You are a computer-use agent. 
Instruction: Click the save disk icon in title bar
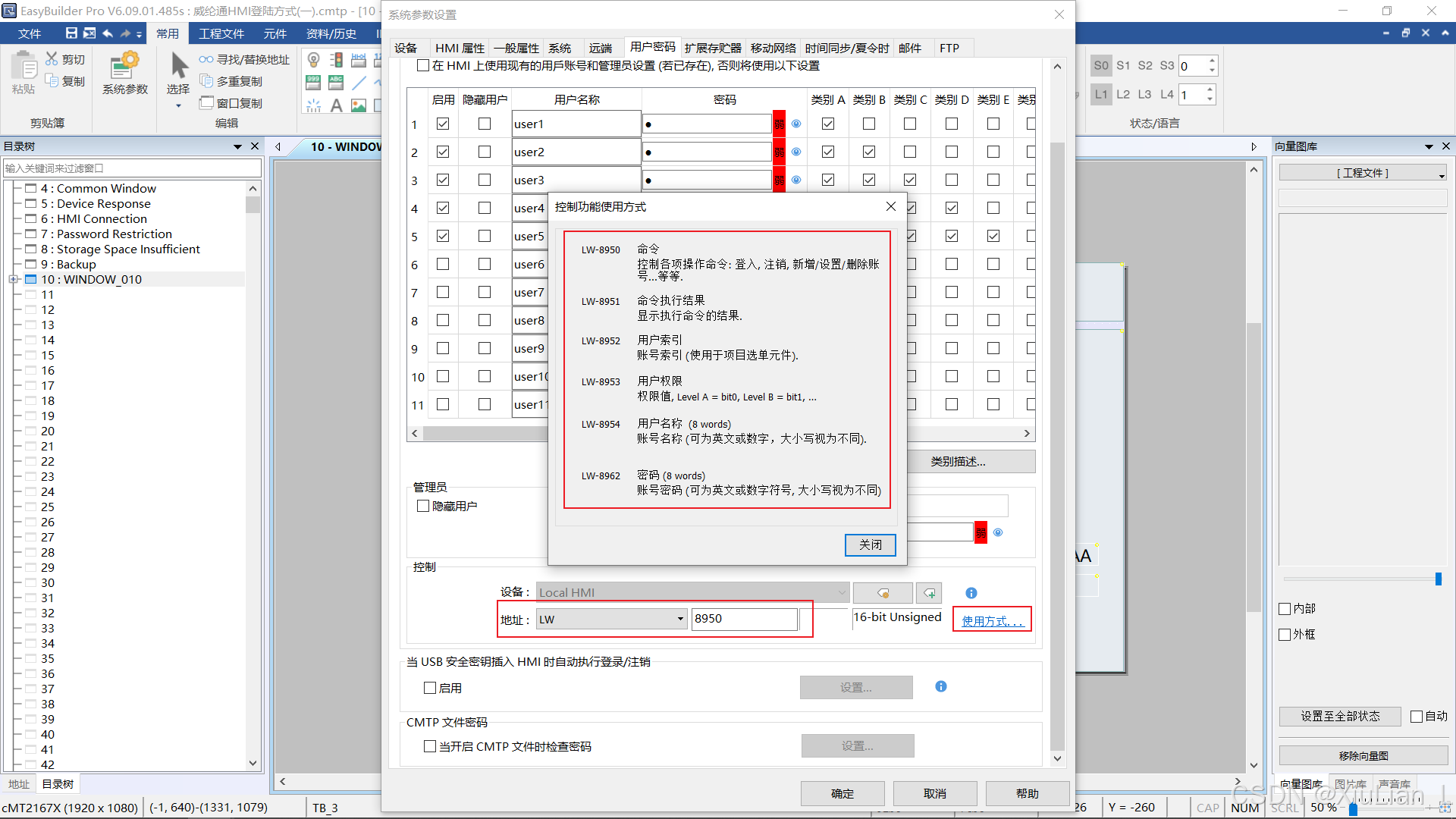pos(71,33)
